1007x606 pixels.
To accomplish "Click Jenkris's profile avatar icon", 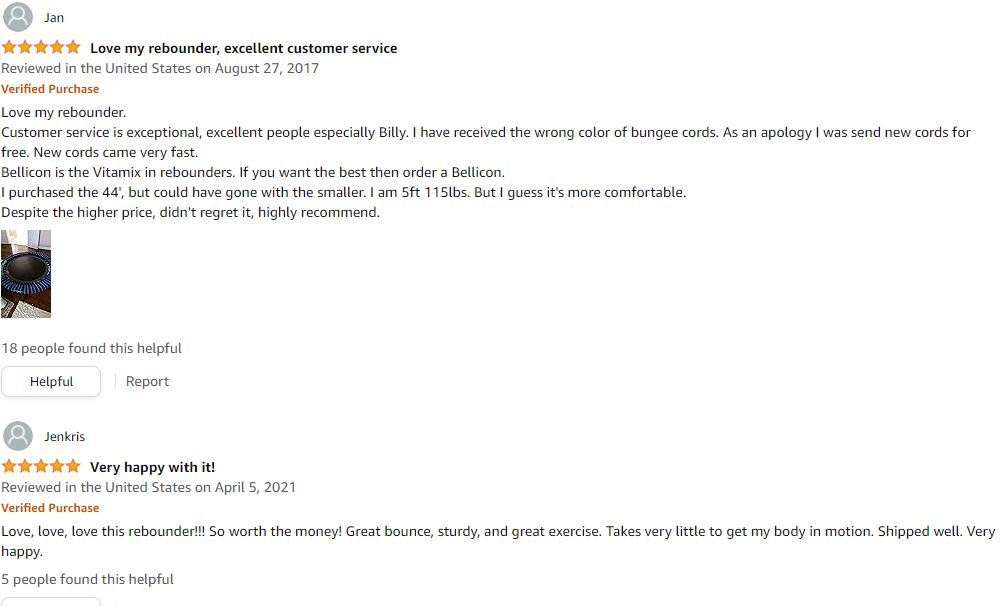I will 18,436.
